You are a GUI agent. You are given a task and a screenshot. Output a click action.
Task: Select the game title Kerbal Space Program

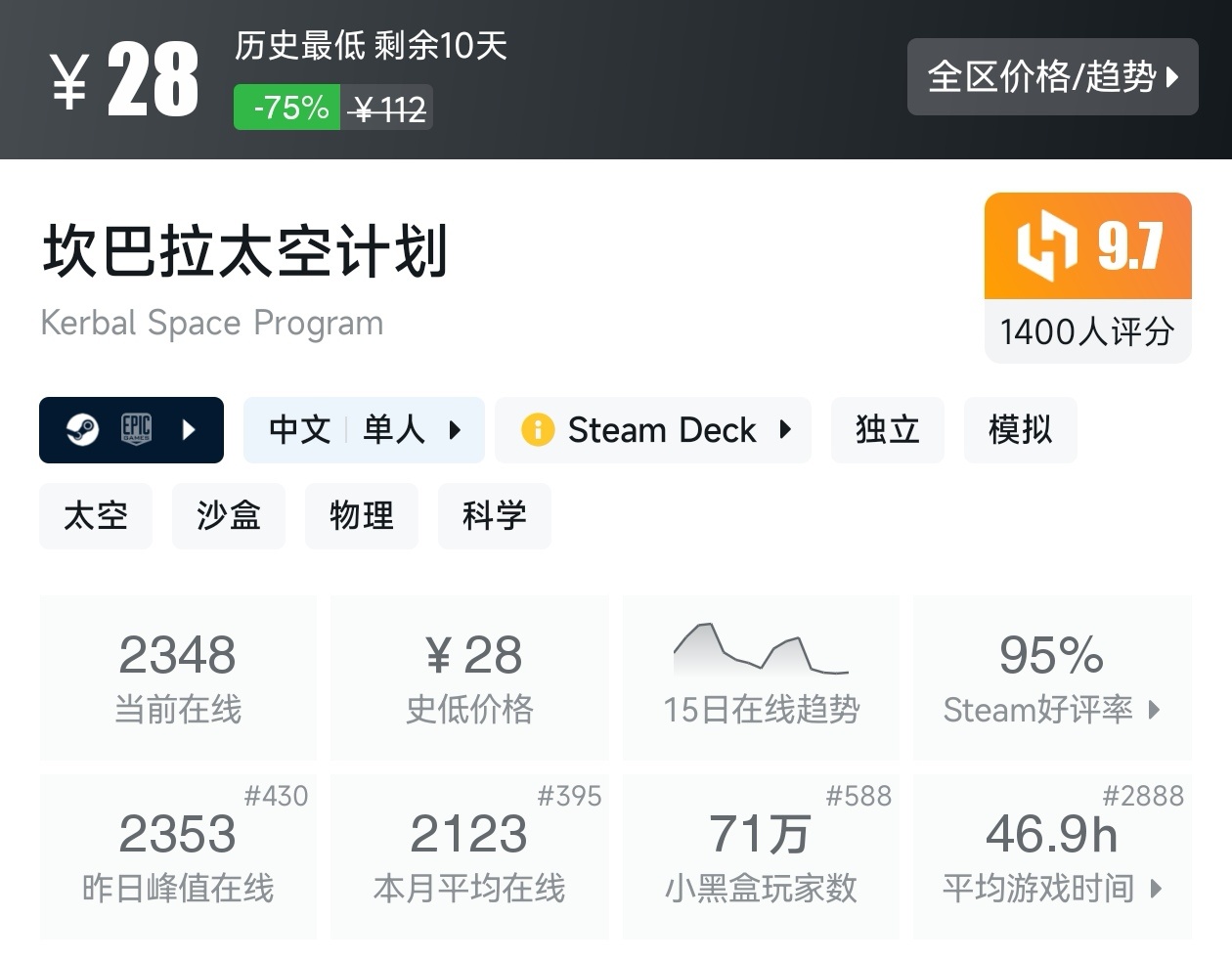click(x=211, y=323)
